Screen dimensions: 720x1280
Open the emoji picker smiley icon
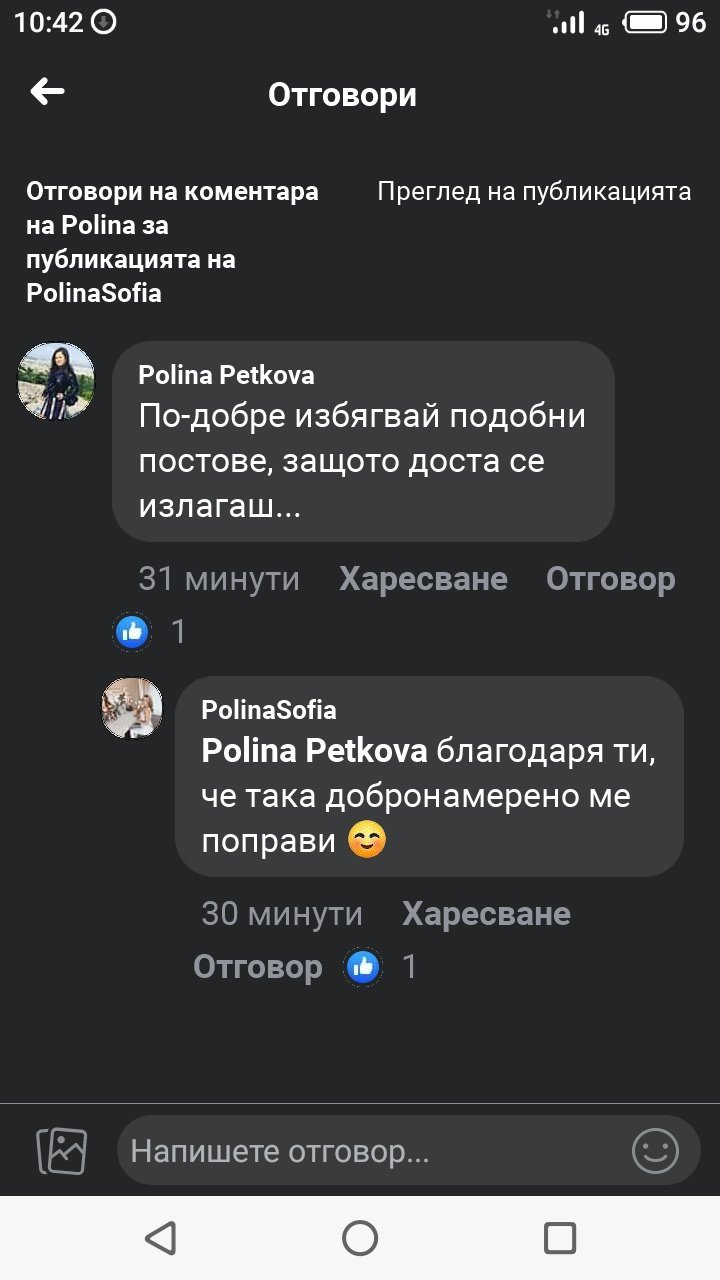[x=655, y=1151]
